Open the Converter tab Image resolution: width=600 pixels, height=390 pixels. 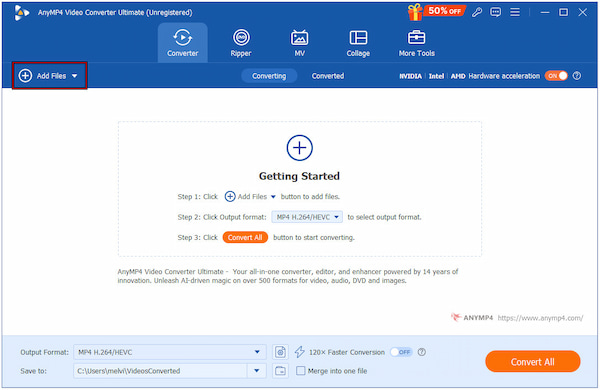tap(183, 42)
